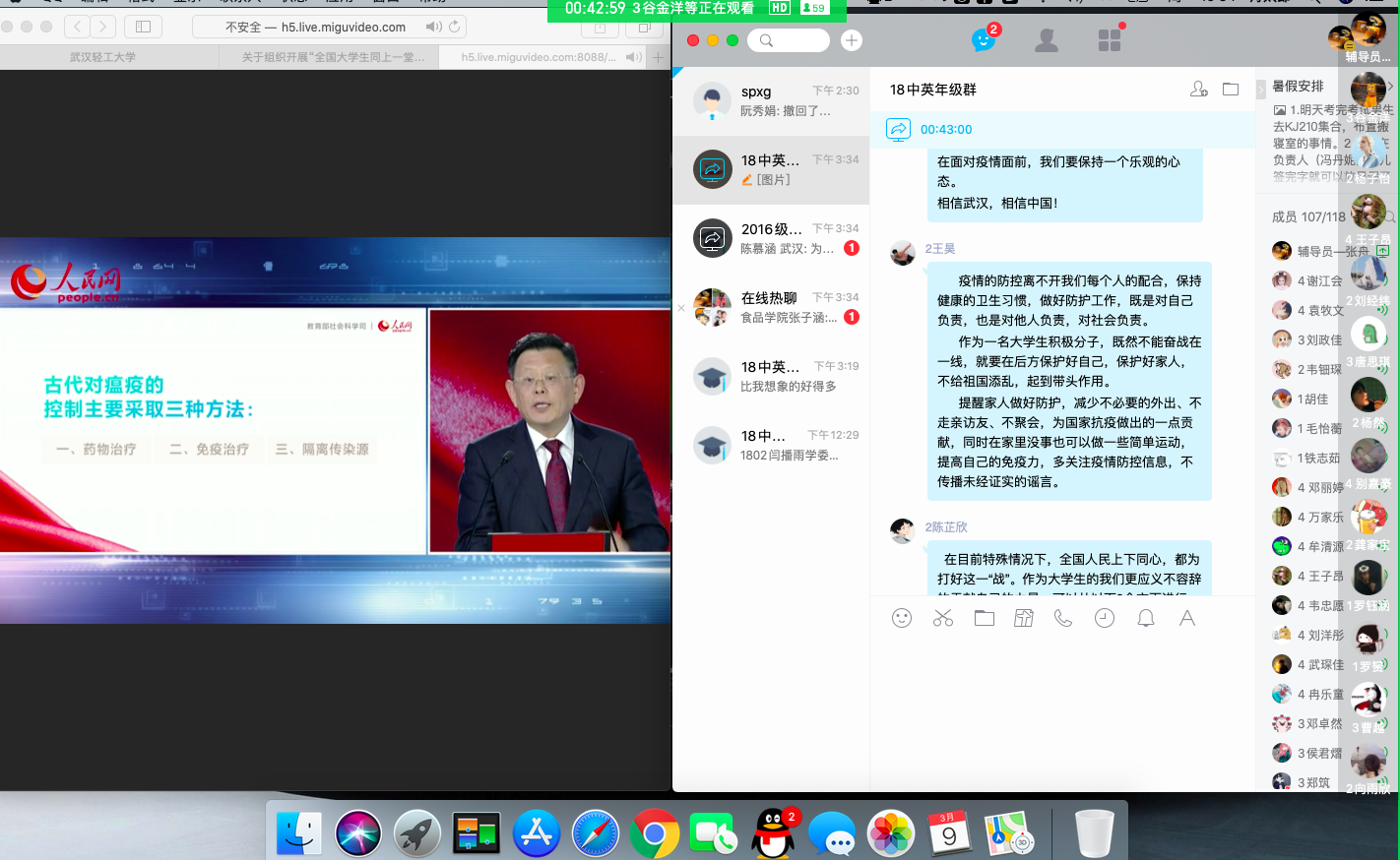Mute audio in the Safari address bar
Image resolution: width=1400 pixels, height=860 pixels.
point(433,27)
